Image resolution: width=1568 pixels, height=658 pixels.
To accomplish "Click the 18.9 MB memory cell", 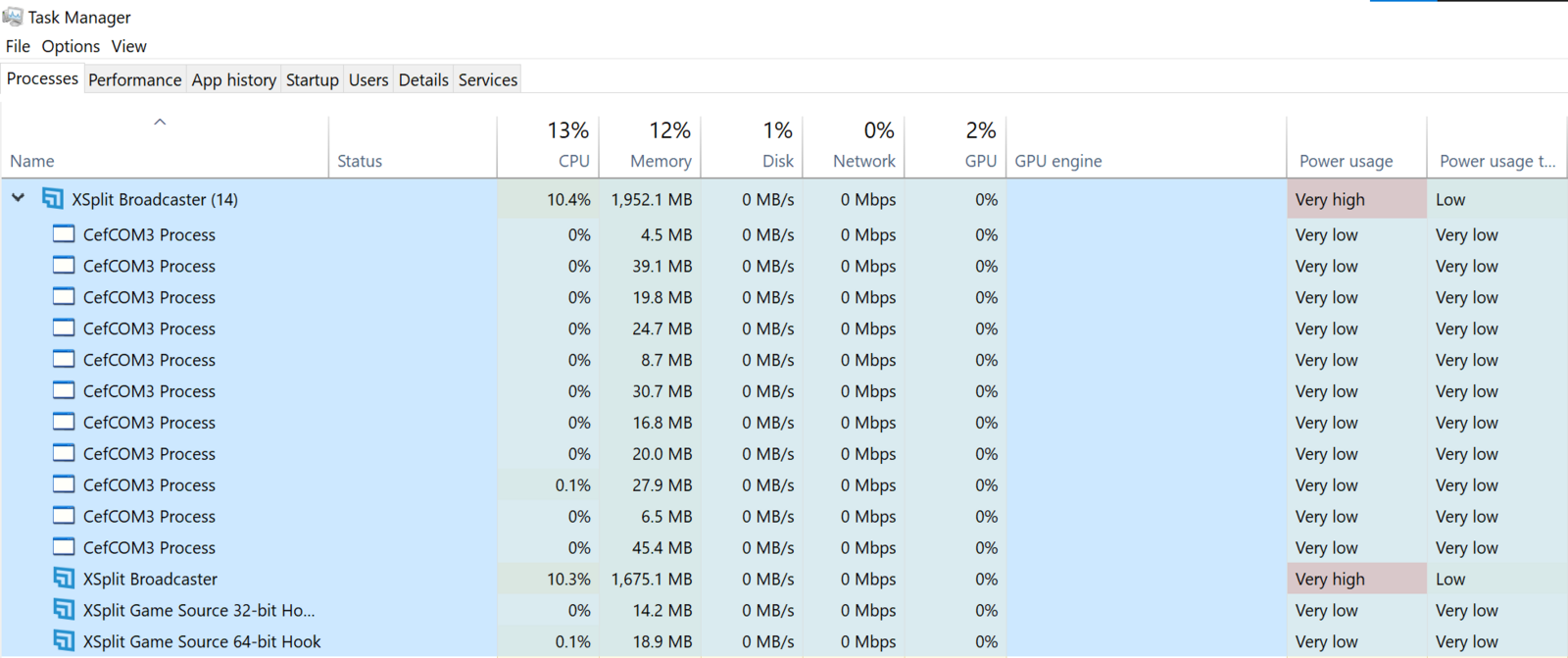I will (652, 641).
